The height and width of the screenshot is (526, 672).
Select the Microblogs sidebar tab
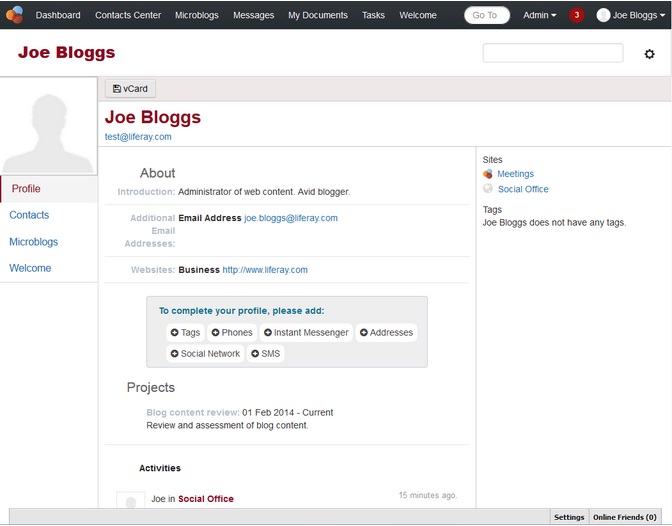point(34,242)
